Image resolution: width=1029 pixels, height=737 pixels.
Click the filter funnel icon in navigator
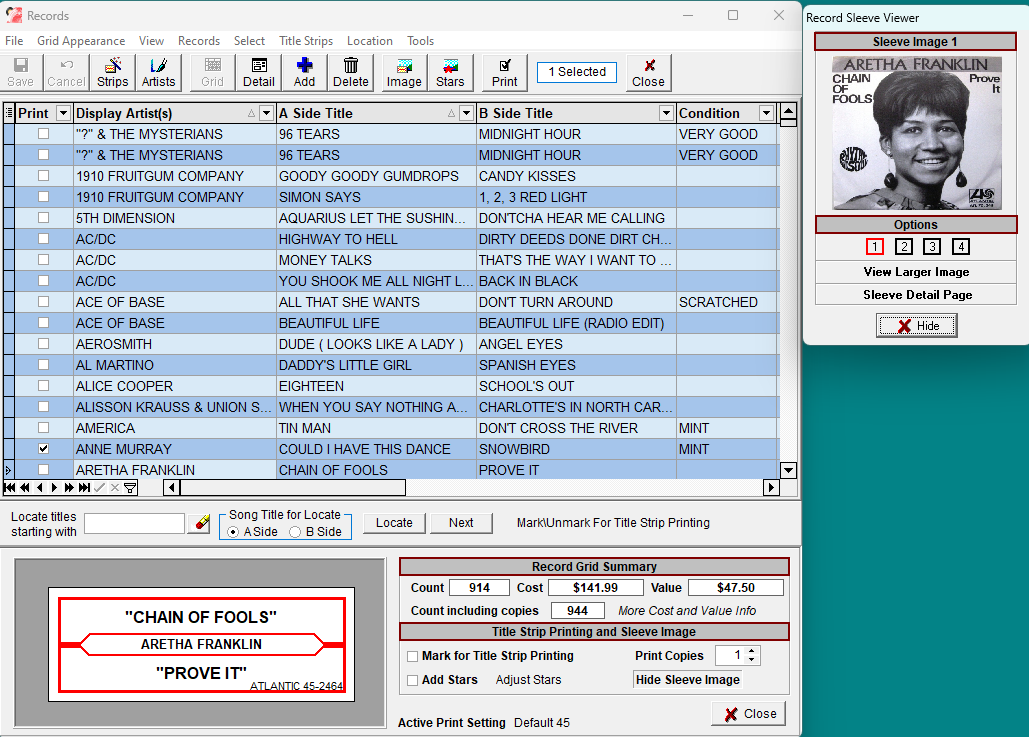click(130, 488)
